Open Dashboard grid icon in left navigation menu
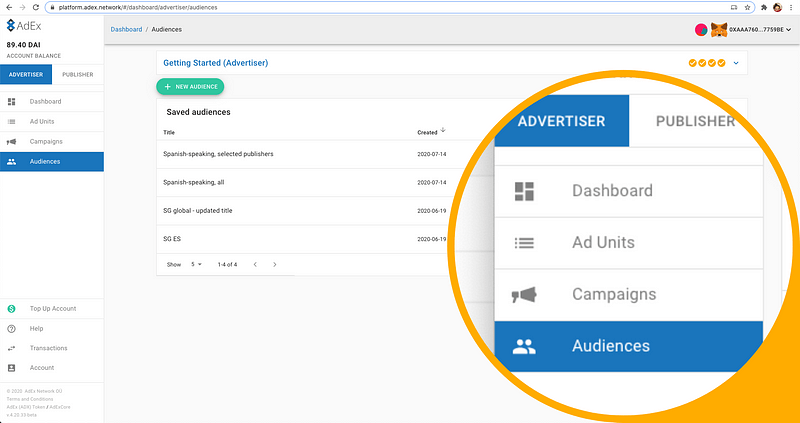 [x=12, y=102]
